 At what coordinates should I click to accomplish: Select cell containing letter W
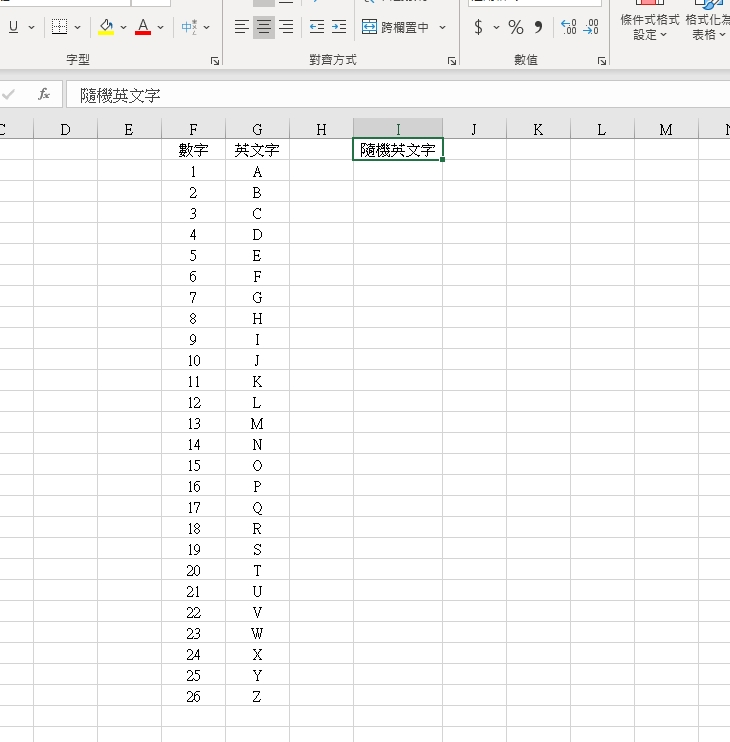point(257,634)
